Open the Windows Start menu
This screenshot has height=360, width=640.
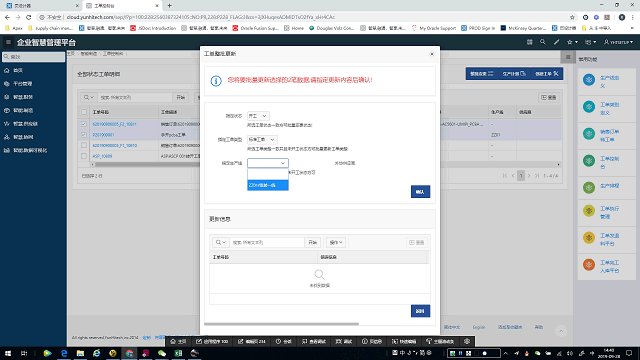(8, 353)
